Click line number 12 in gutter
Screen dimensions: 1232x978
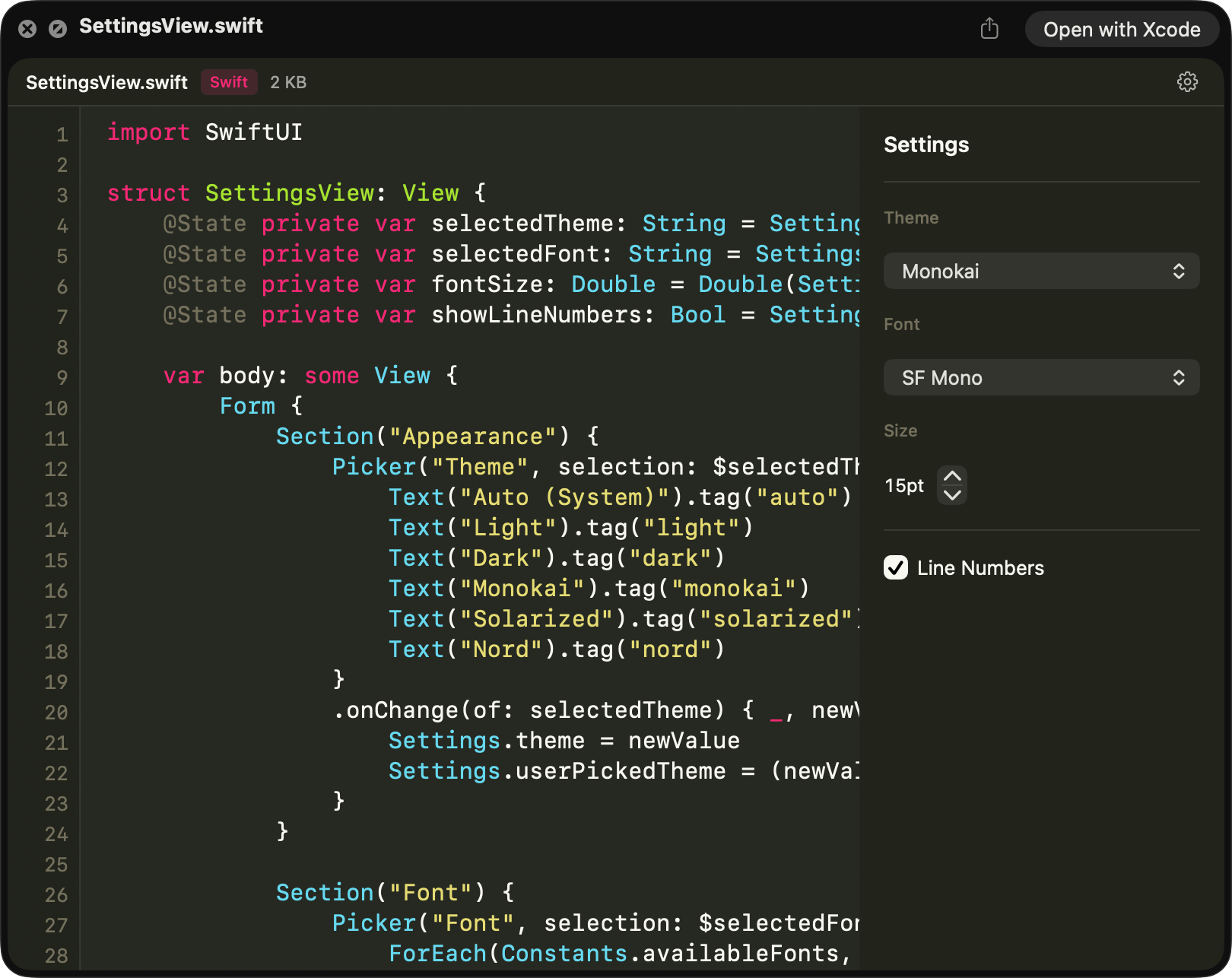[x=56, y=469]
